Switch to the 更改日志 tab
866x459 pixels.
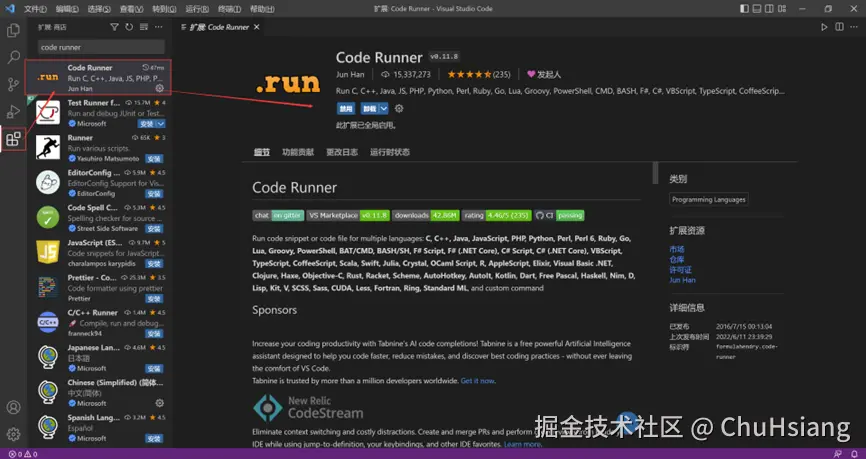pos(342,152)
